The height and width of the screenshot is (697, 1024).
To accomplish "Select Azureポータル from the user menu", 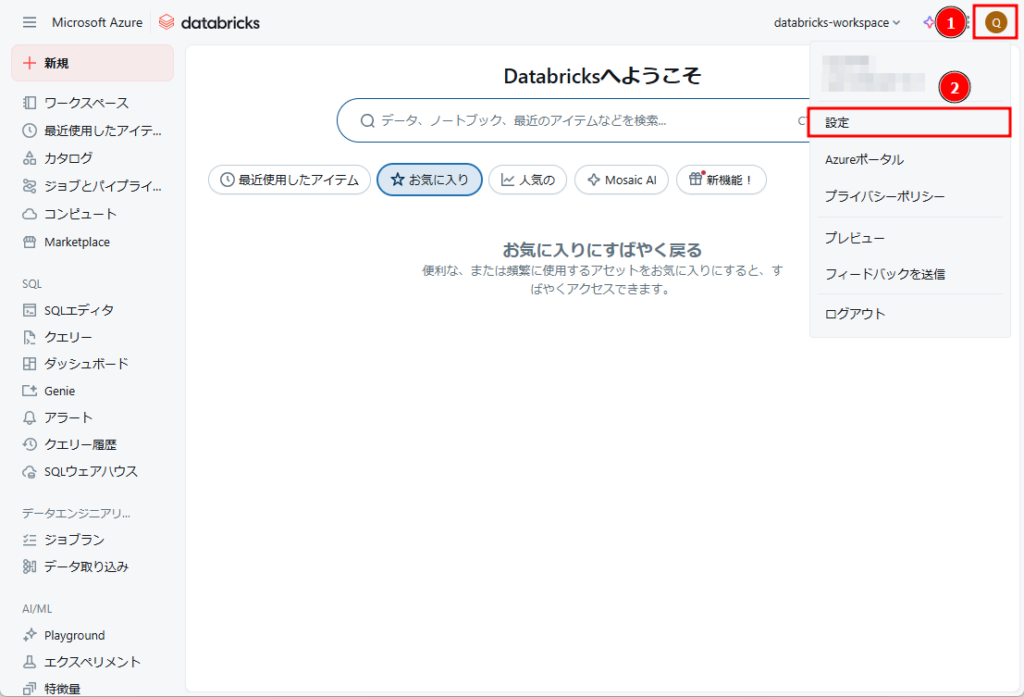I will tap(909, 159).
